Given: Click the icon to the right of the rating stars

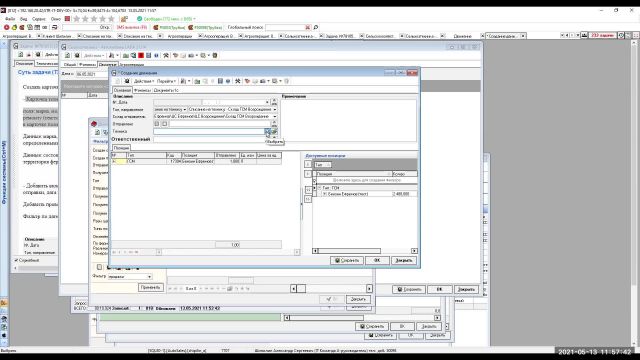Looking at the screenshot, I should point(124,19).
